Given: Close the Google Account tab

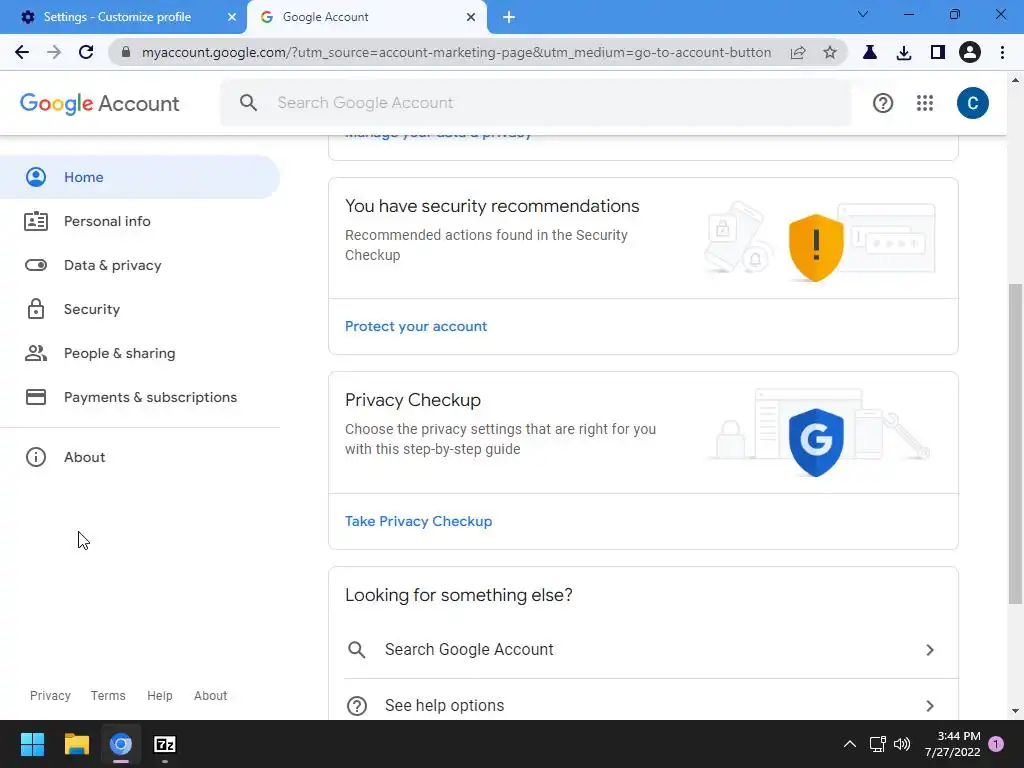Looking at the screenshot, I should point(471,17).
